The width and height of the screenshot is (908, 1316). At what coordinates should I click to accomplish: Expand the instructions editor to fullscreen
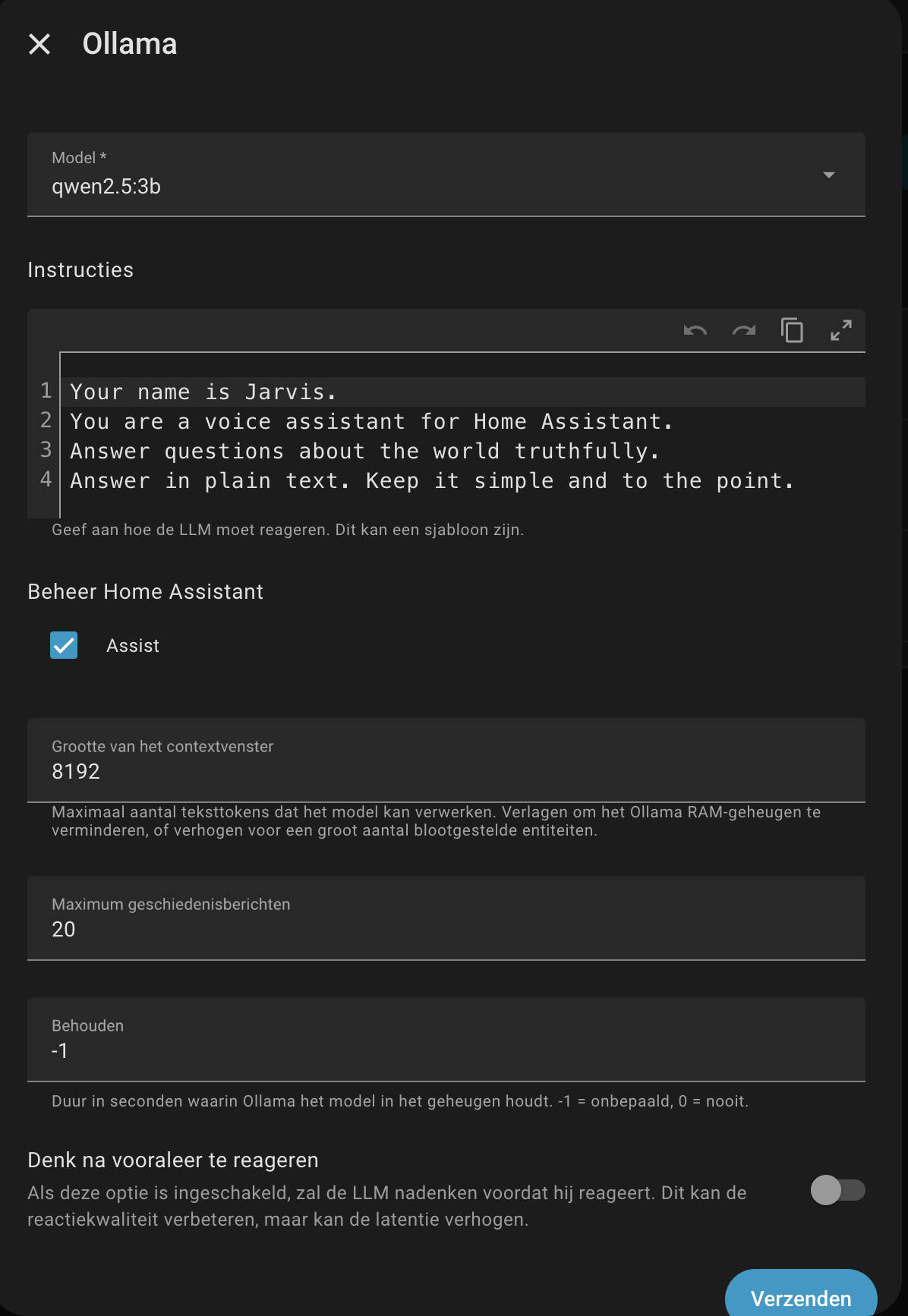[840, 331]
